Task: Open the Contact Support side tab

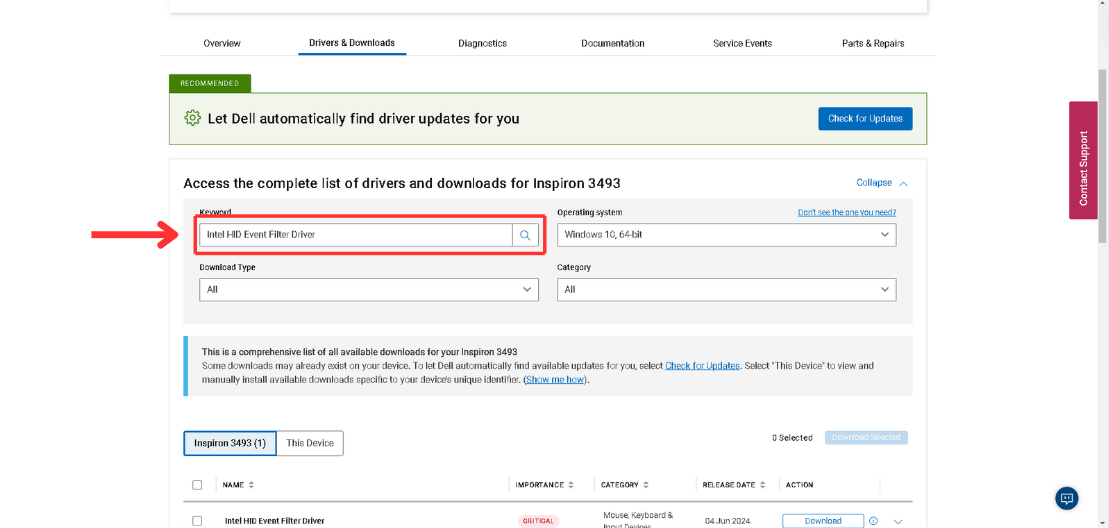Action: (x=1083, y=160)
